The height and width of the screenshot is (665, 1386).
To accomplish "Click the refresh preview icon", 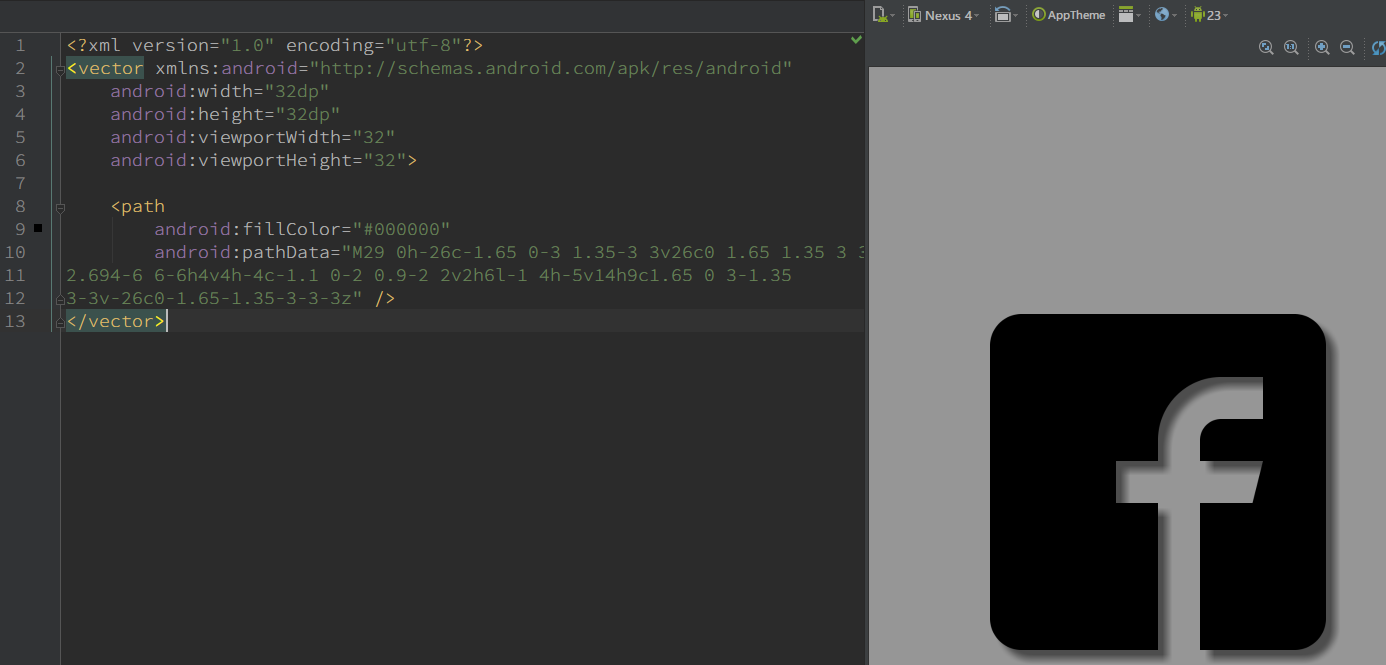I will (1379, 47).
